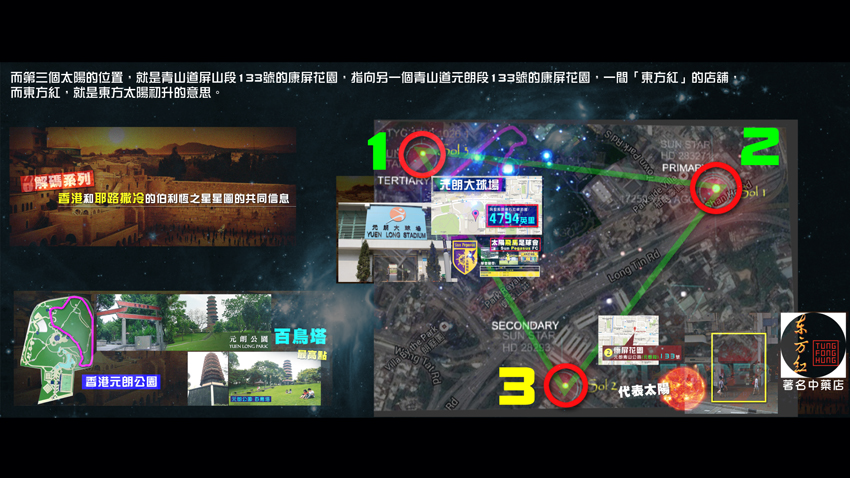
Task: Click the Tung Fong Hung round logo
Action: pyautogui.click(x=813, y=345)
